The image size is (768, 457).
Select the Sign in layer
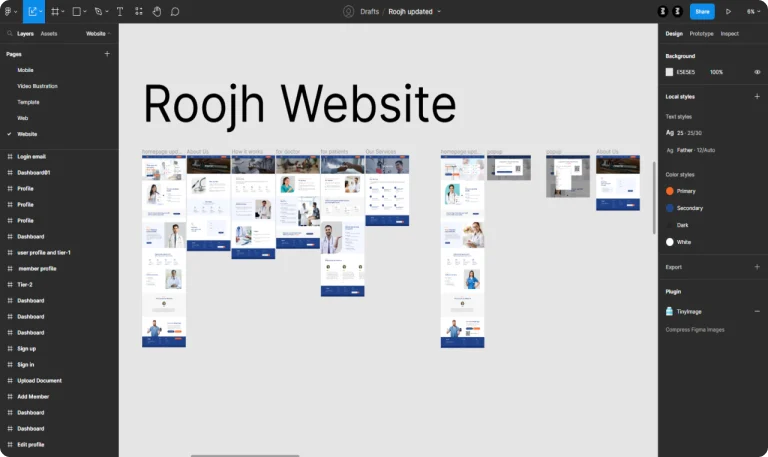tap(26, 365)
